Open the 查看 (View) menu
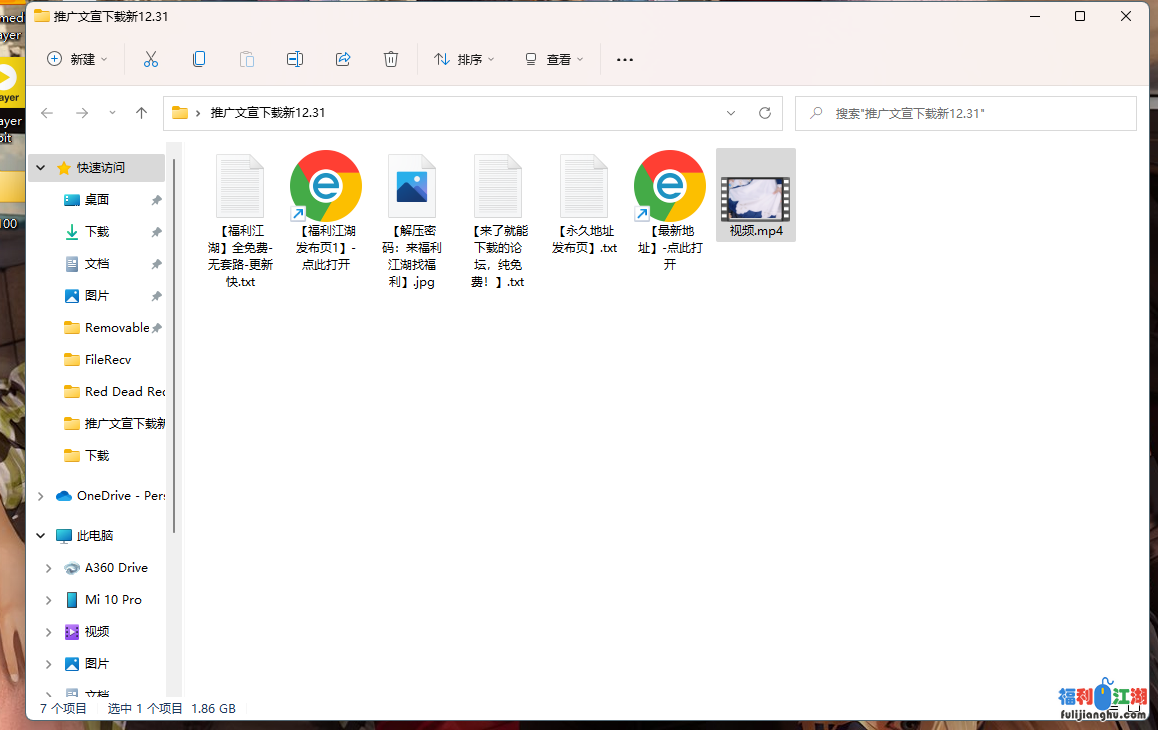Screen dimensions: 1158x730 tap(553, 60)
